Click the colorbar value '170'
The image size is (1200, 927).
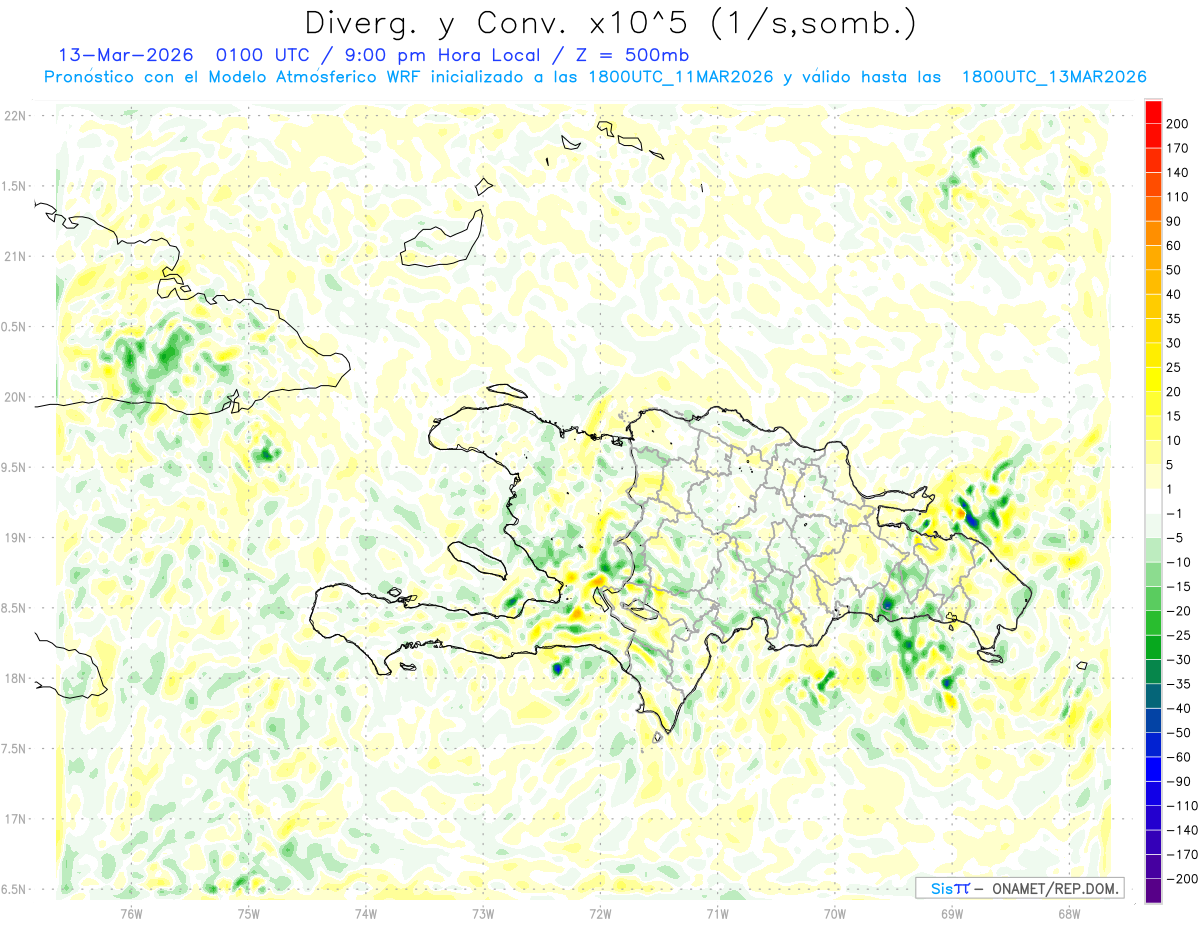point(1177,148)
